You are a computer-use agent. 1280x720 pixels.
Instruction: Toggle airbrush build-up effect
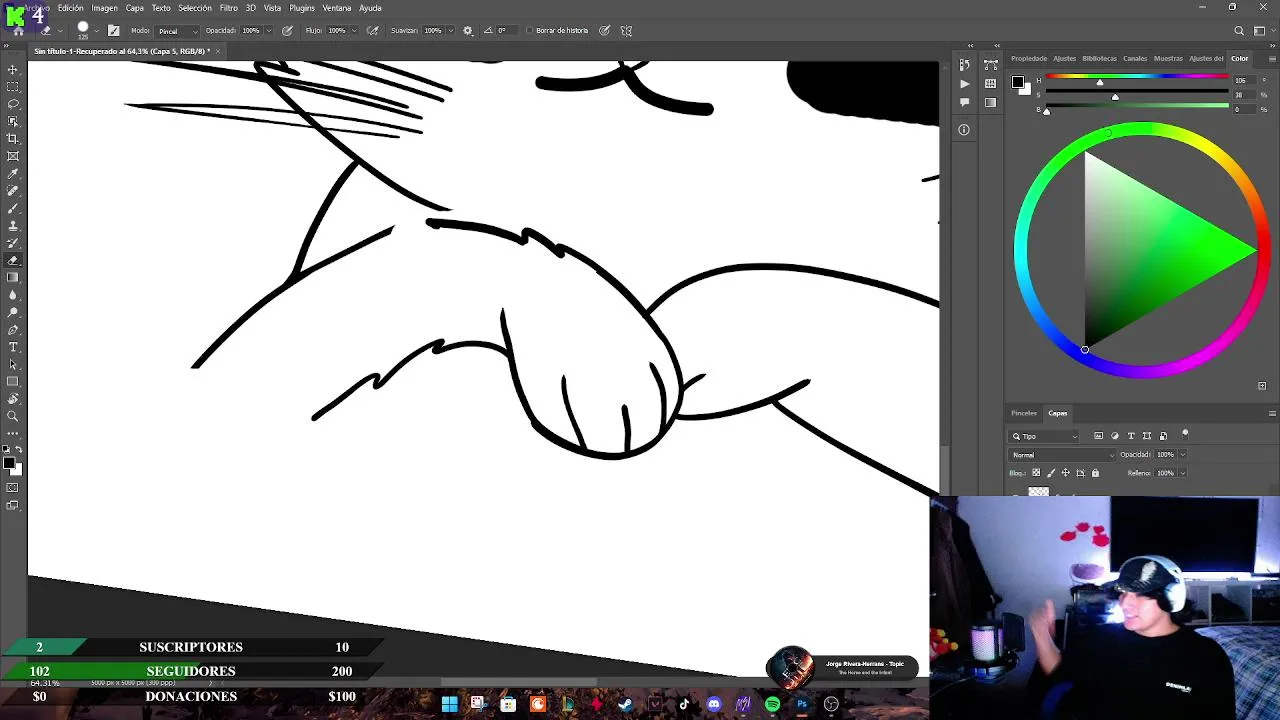[x=373, y=31]
